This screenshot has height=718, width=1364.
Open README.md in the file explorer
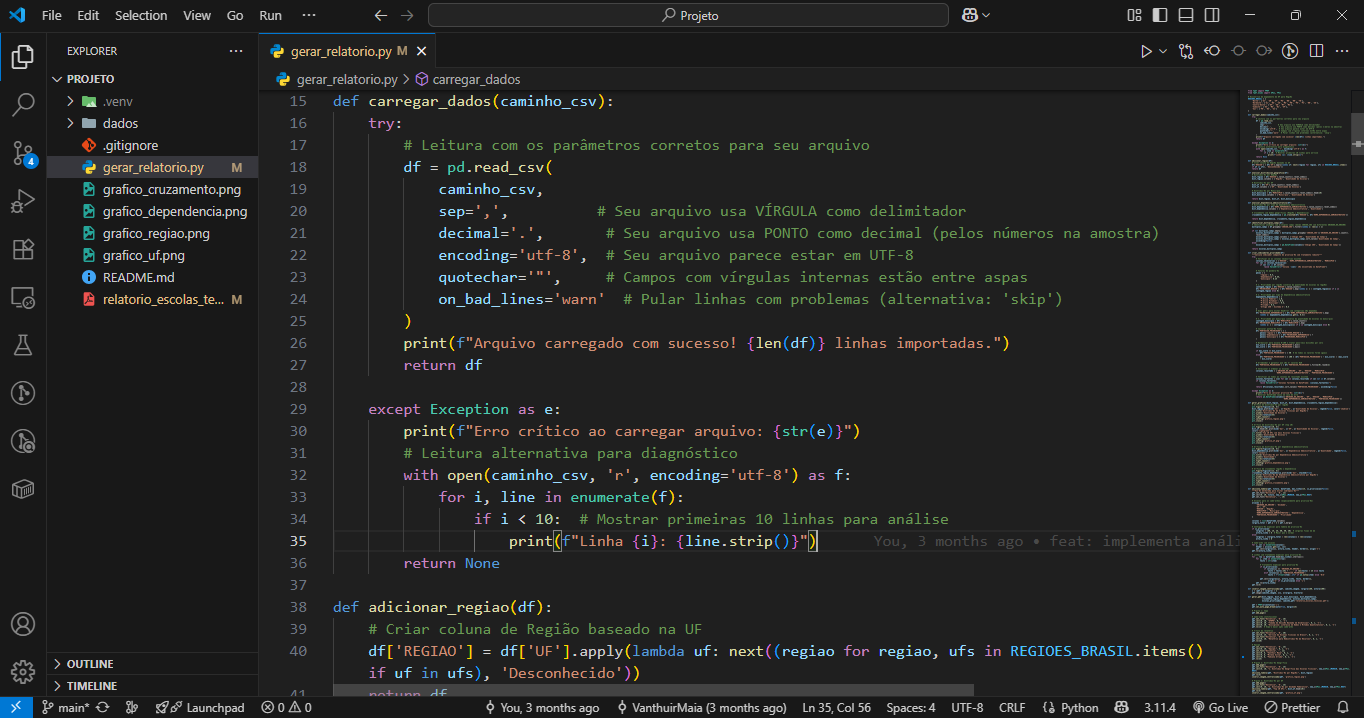[x=138, y=277]
